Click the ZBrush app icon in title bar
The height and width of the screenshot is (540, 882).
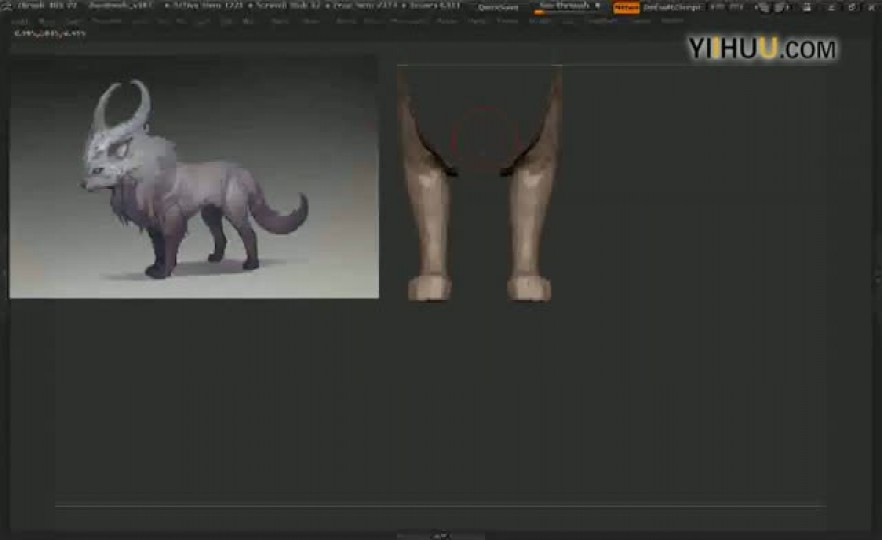click(x=7, y=6)
